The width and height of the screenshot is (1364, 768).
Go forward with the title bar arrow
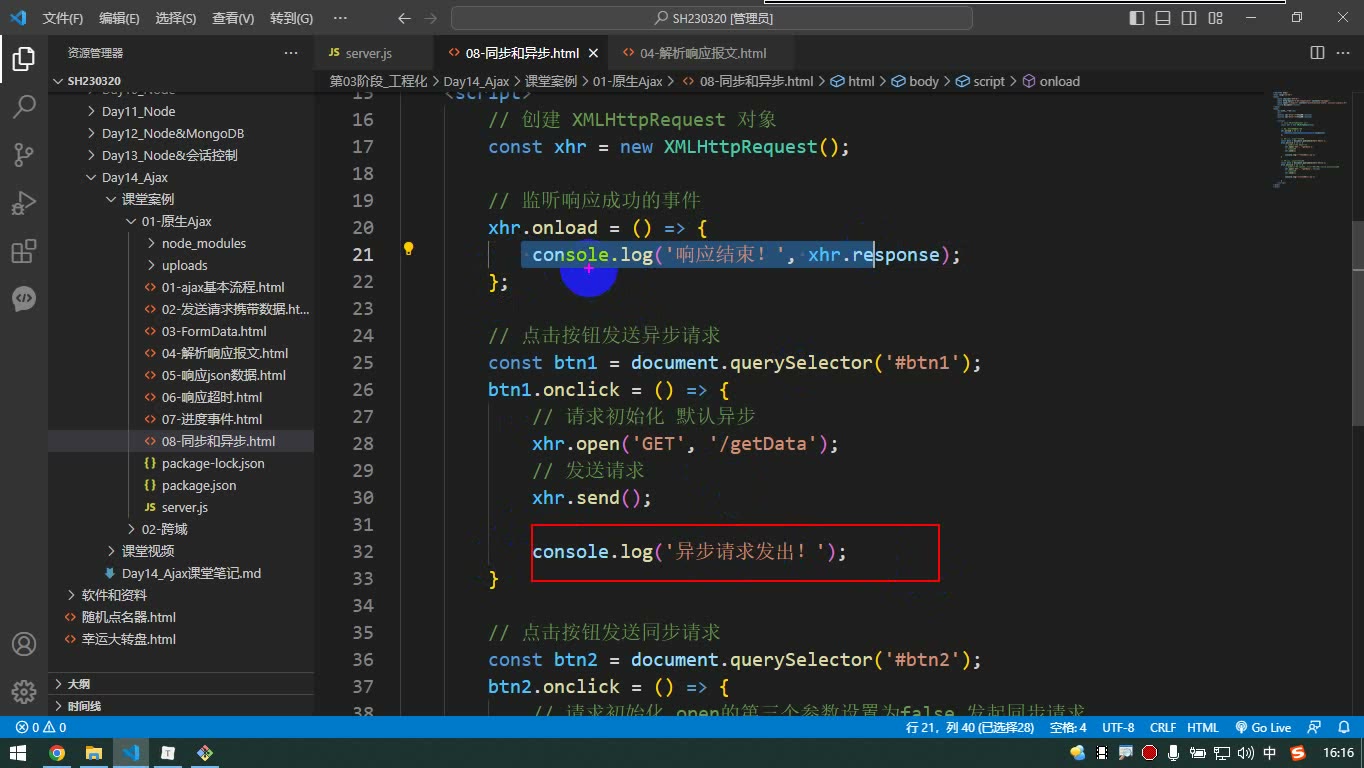433,18
